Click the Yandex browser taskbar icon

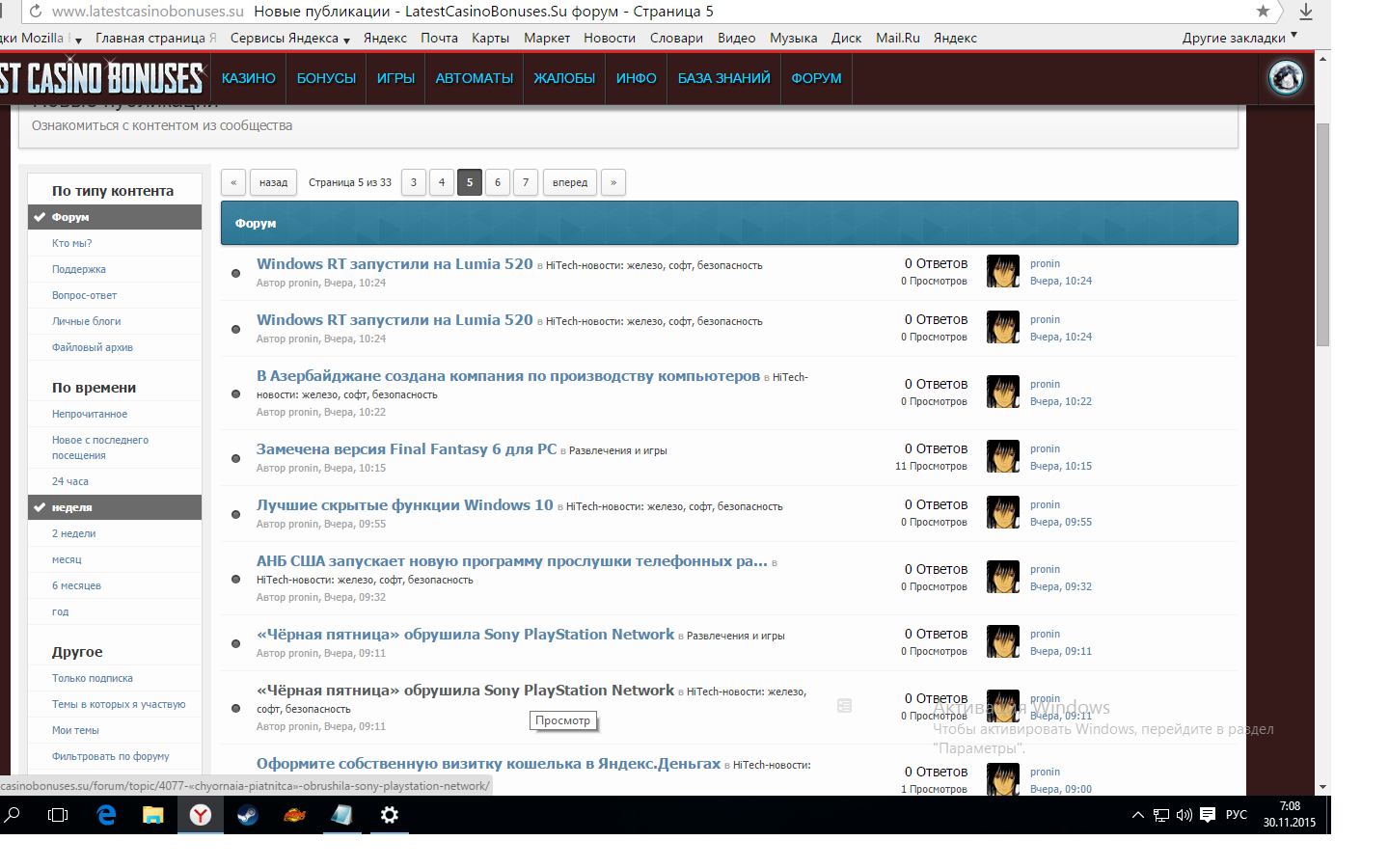click(x=201, y=816)
